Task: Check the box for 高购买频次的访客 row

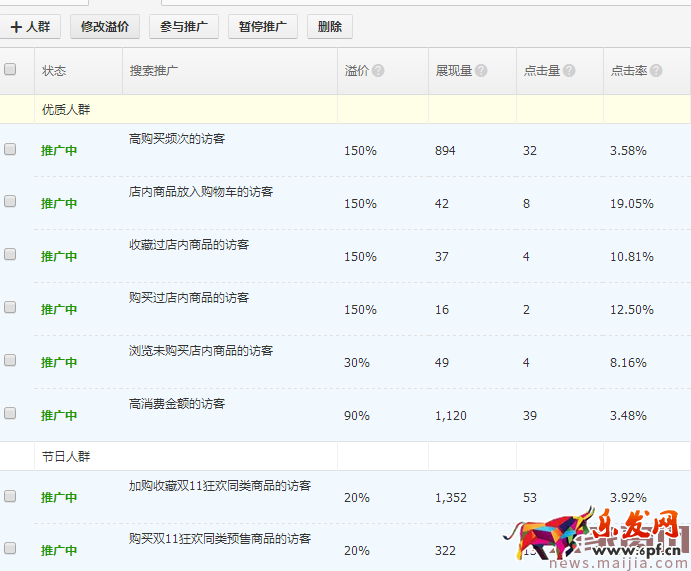Action: coord(10,149)
